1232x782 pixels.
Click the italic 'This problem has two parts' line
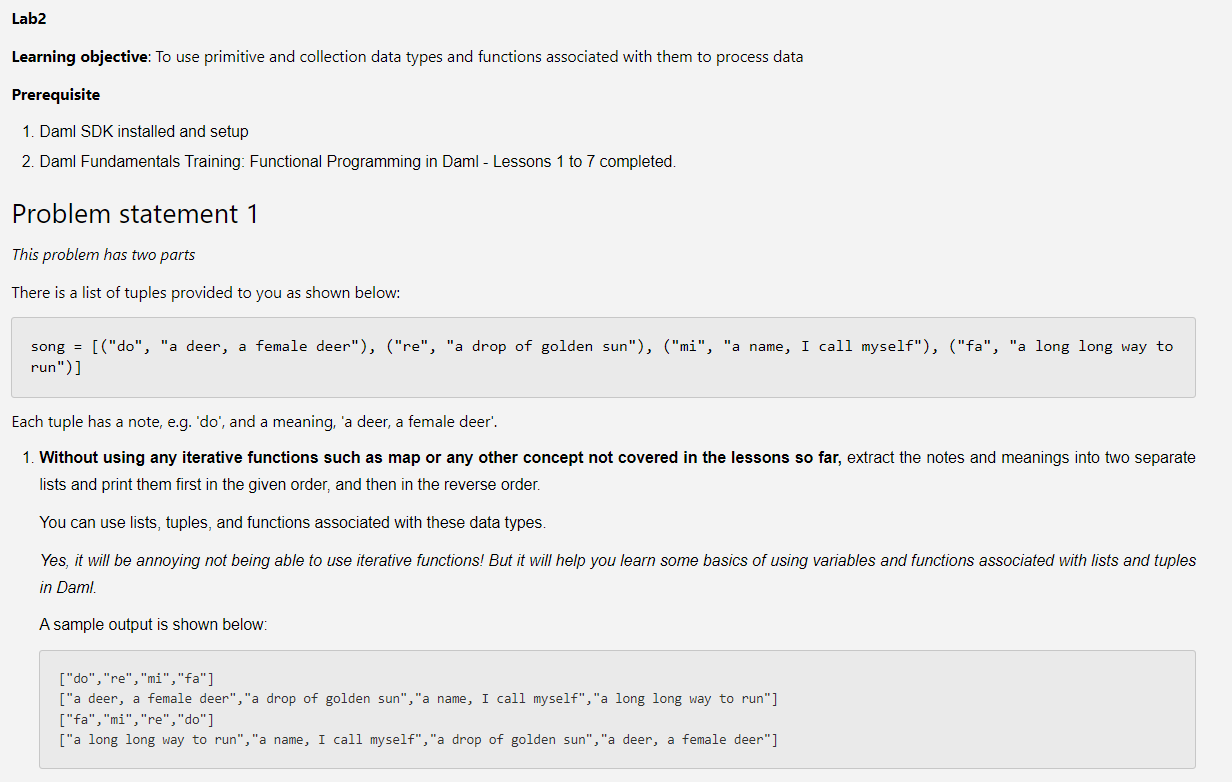click(103, 255)
